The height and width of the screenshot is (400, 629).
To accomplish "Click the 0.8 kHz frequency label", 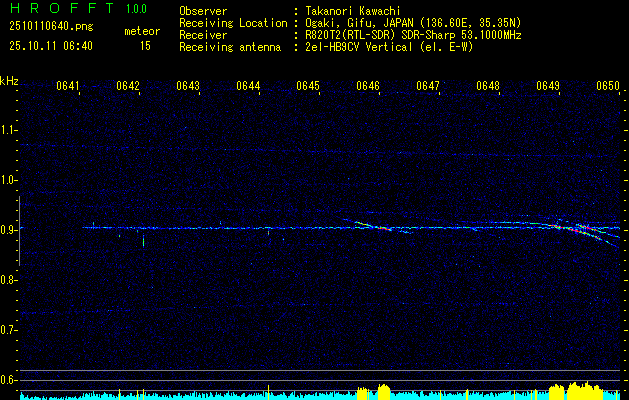I will 8,280.
